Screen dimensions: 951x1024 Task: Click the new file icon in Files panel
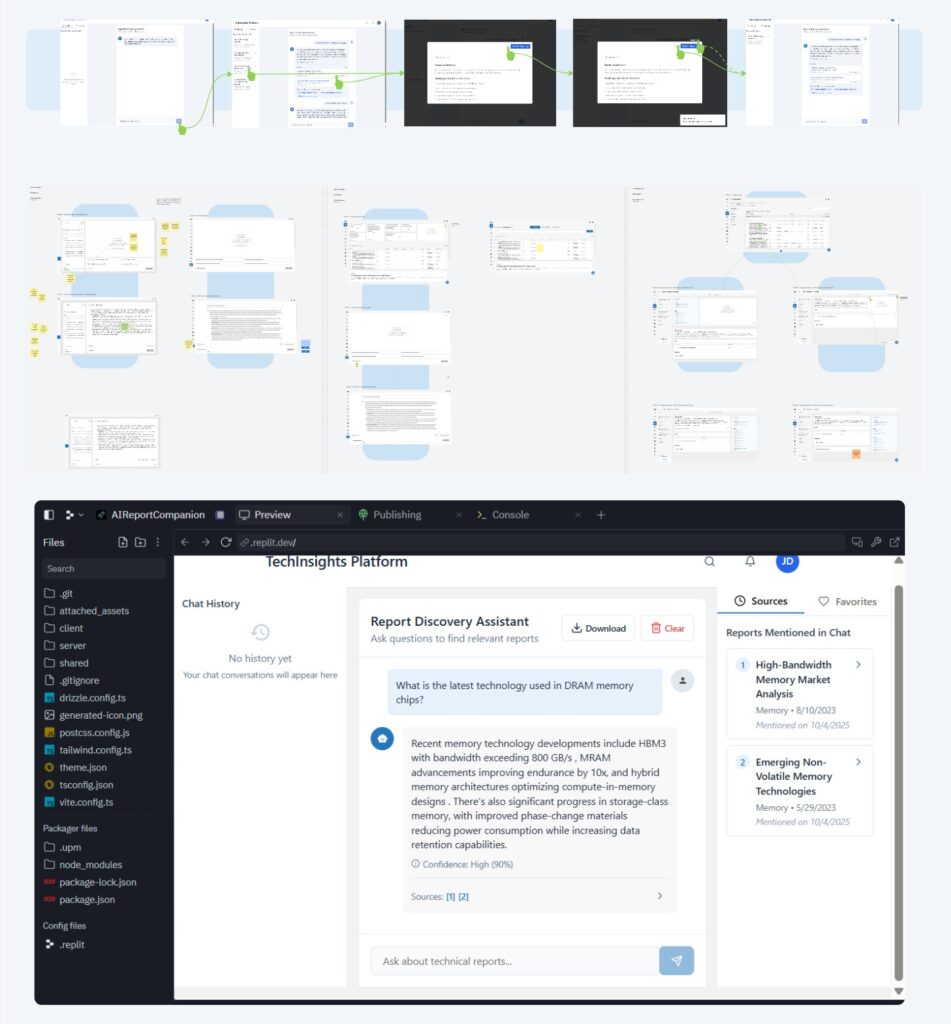pyautogui.click(x=123, y=542)
